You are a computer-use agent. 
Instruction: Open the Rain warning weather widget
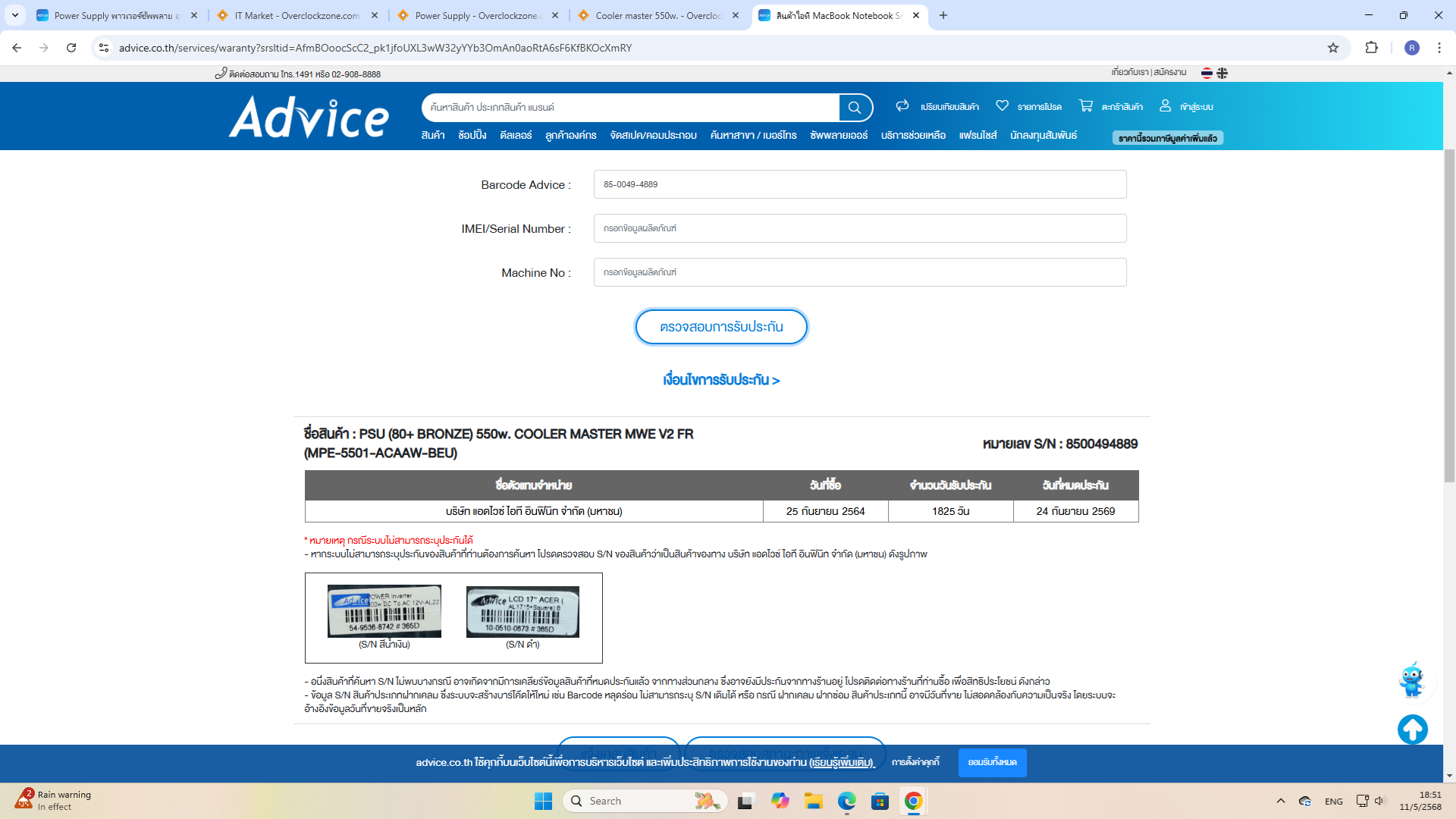53,800
